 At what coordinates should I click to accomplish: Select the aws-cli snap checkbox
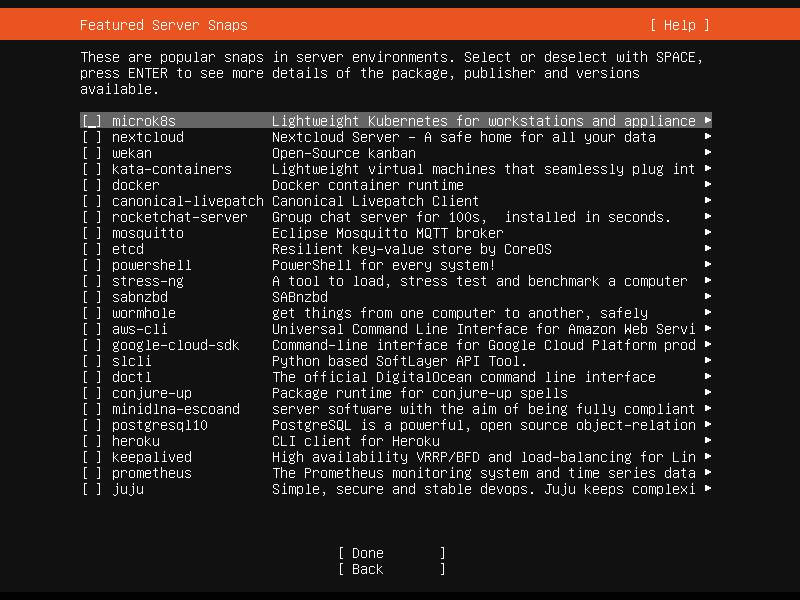click(92, 329)
